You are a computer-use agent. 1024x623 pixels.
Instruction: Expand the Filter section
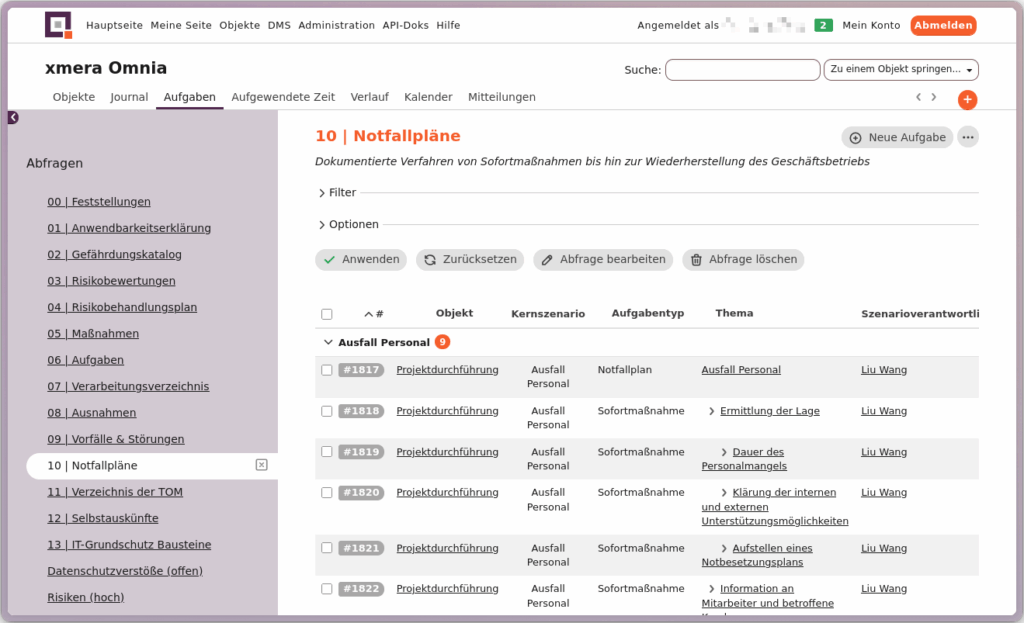point(336,193)
